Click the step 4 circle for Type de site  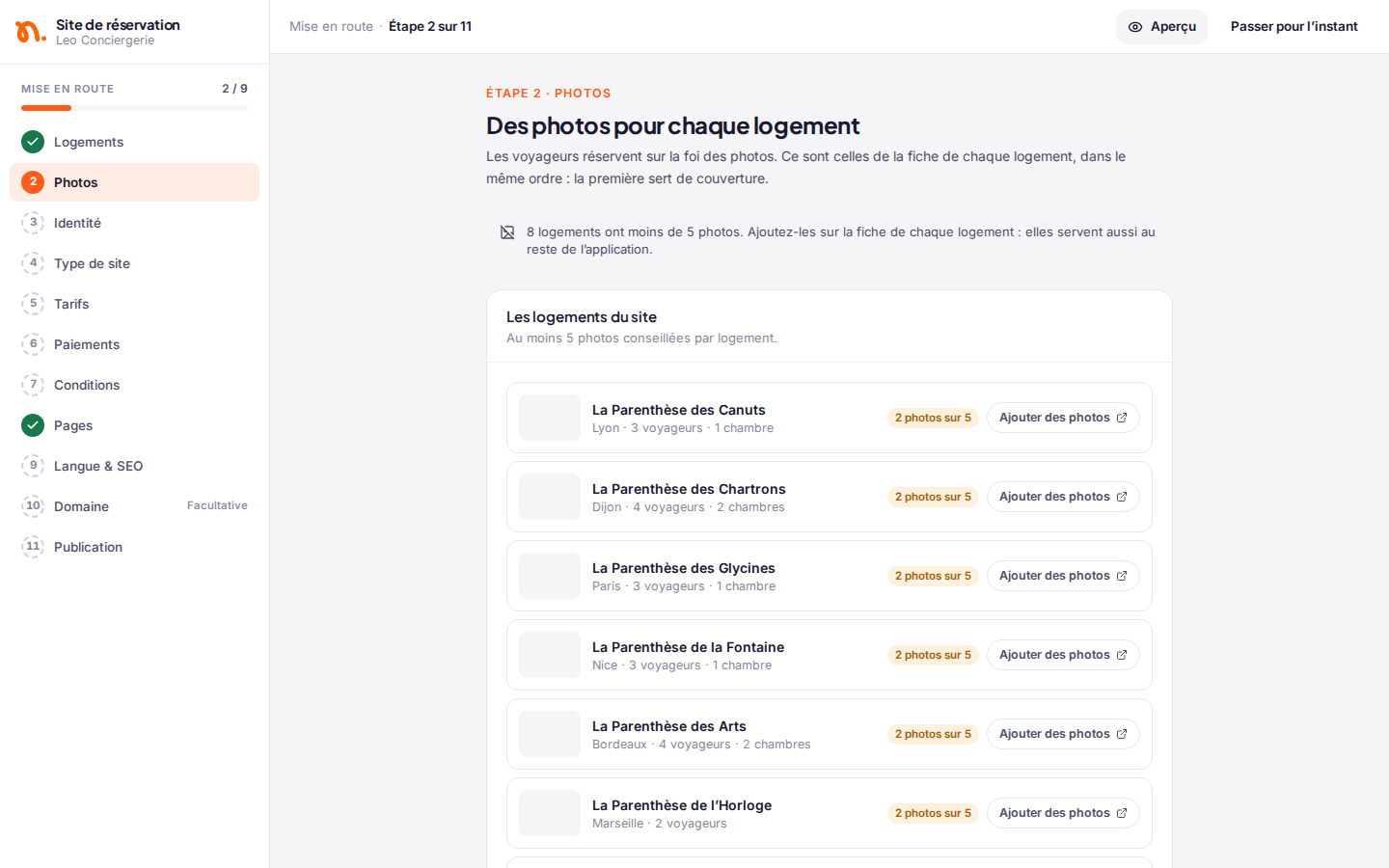tap(33, 263)
